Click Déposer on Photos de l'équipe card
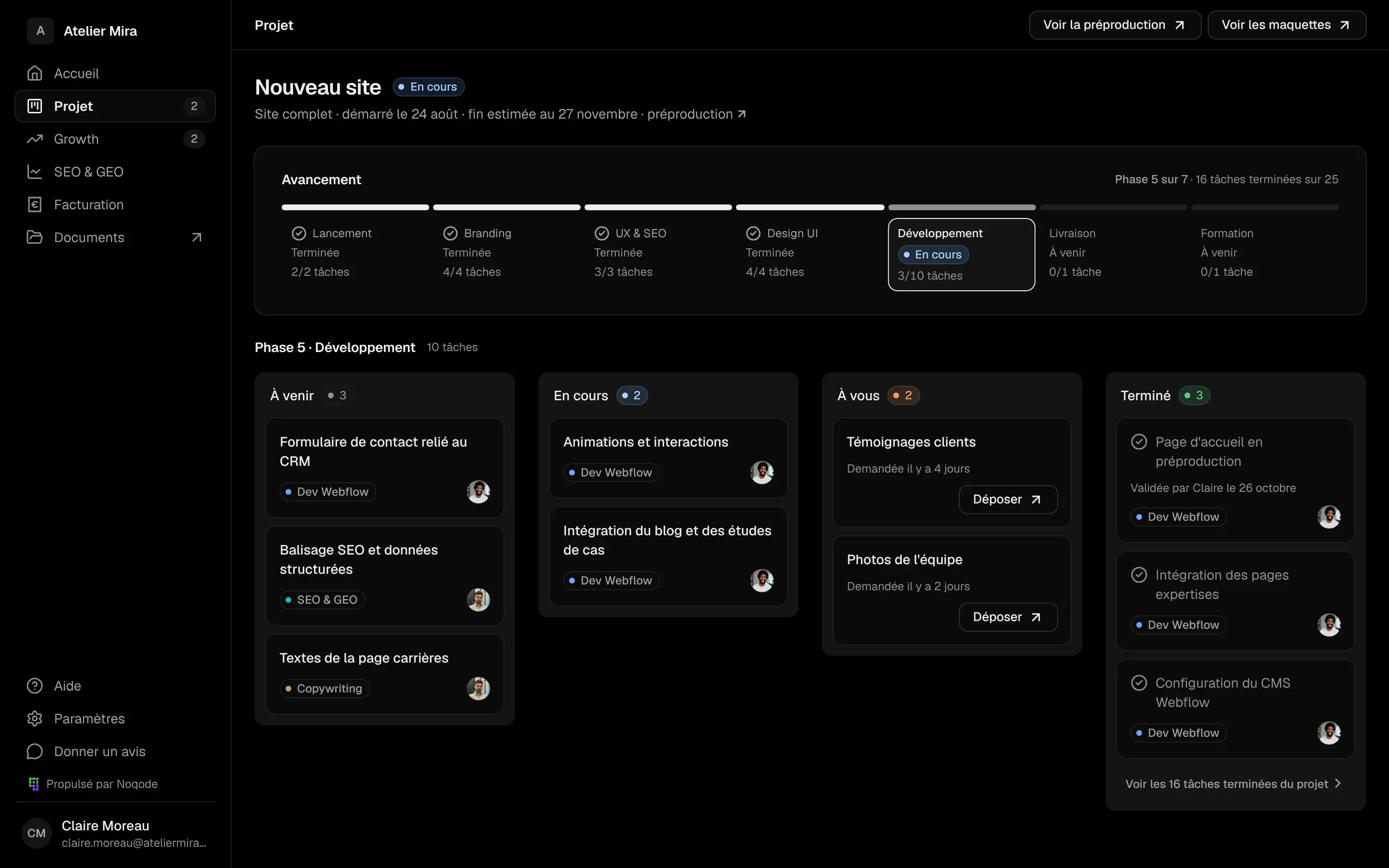Viewport: 1389px width, 868px height. [x=1008, y=617]
